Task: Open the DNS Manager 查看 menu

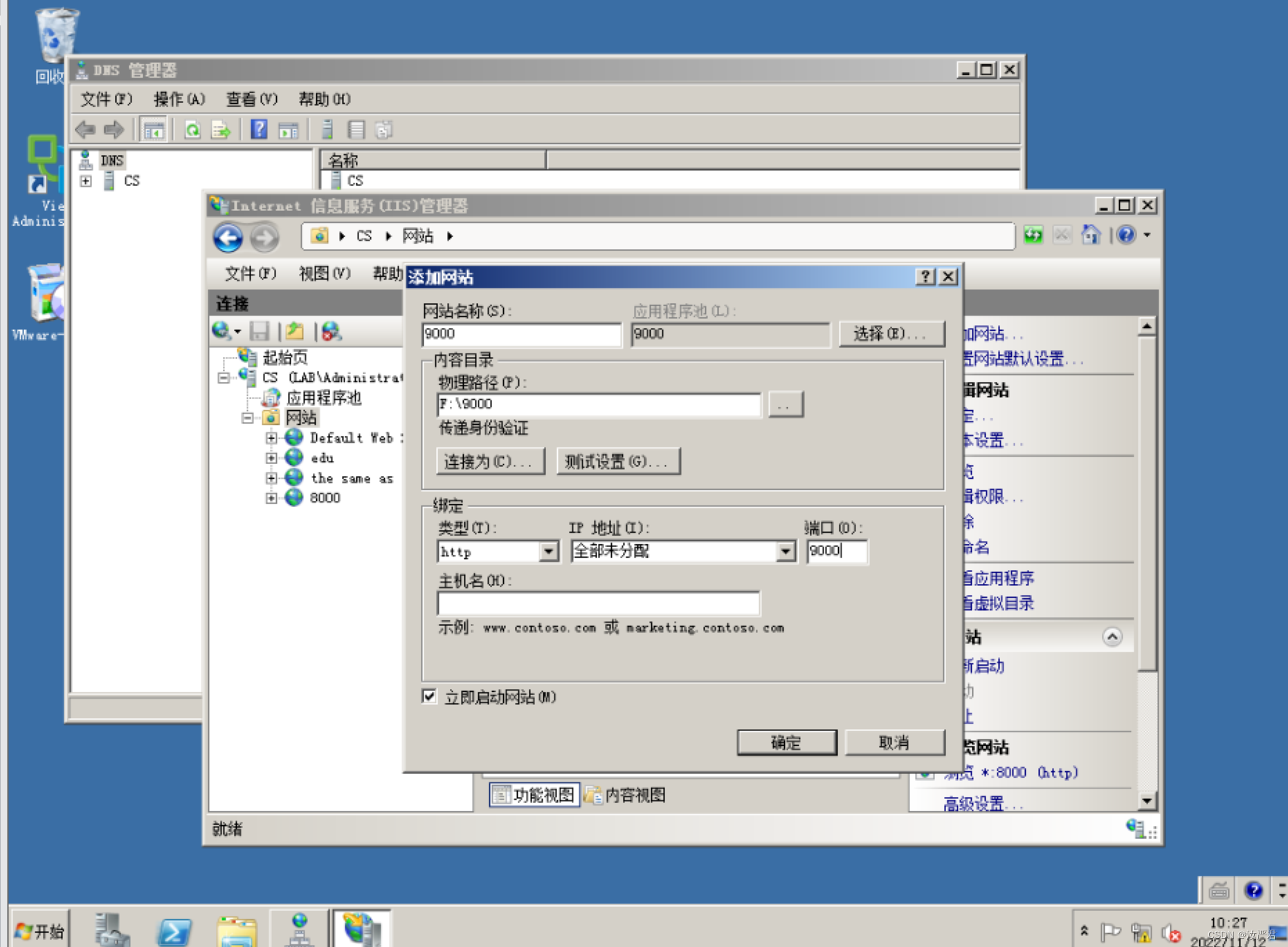Action: click(252, 100)
